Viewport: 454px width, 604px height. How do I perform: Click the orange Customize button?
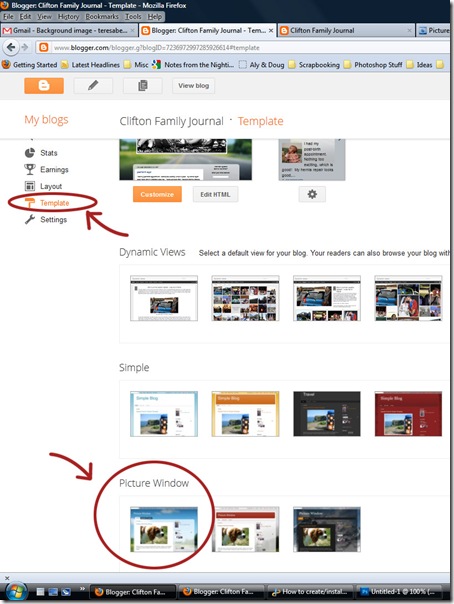pos(157,195)
